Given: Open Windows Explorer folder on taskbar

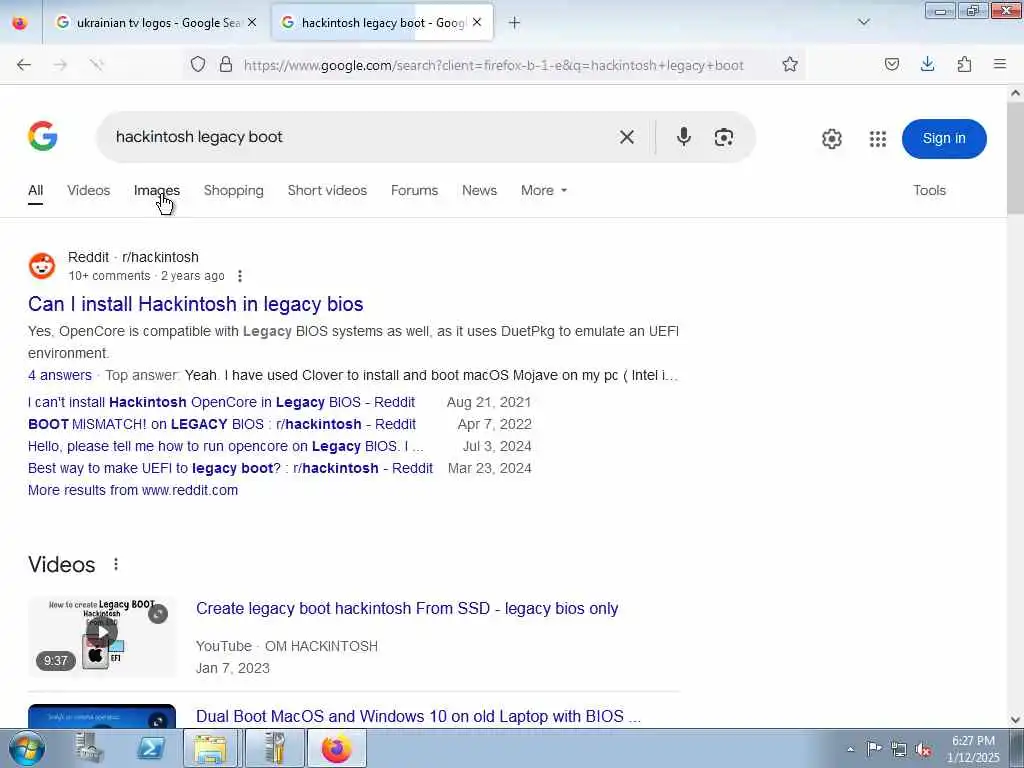Looking at the screenshot, I should pos(210,748).
